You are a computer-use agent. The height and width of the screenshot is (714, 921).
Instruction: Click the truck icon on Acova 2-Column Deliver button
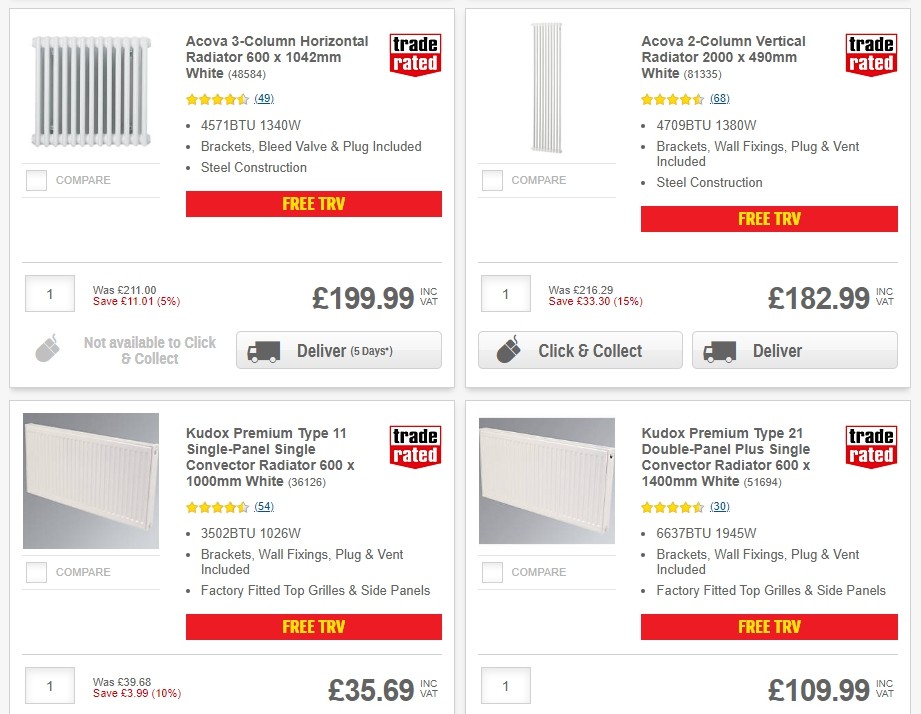click(x=723, y=350)
